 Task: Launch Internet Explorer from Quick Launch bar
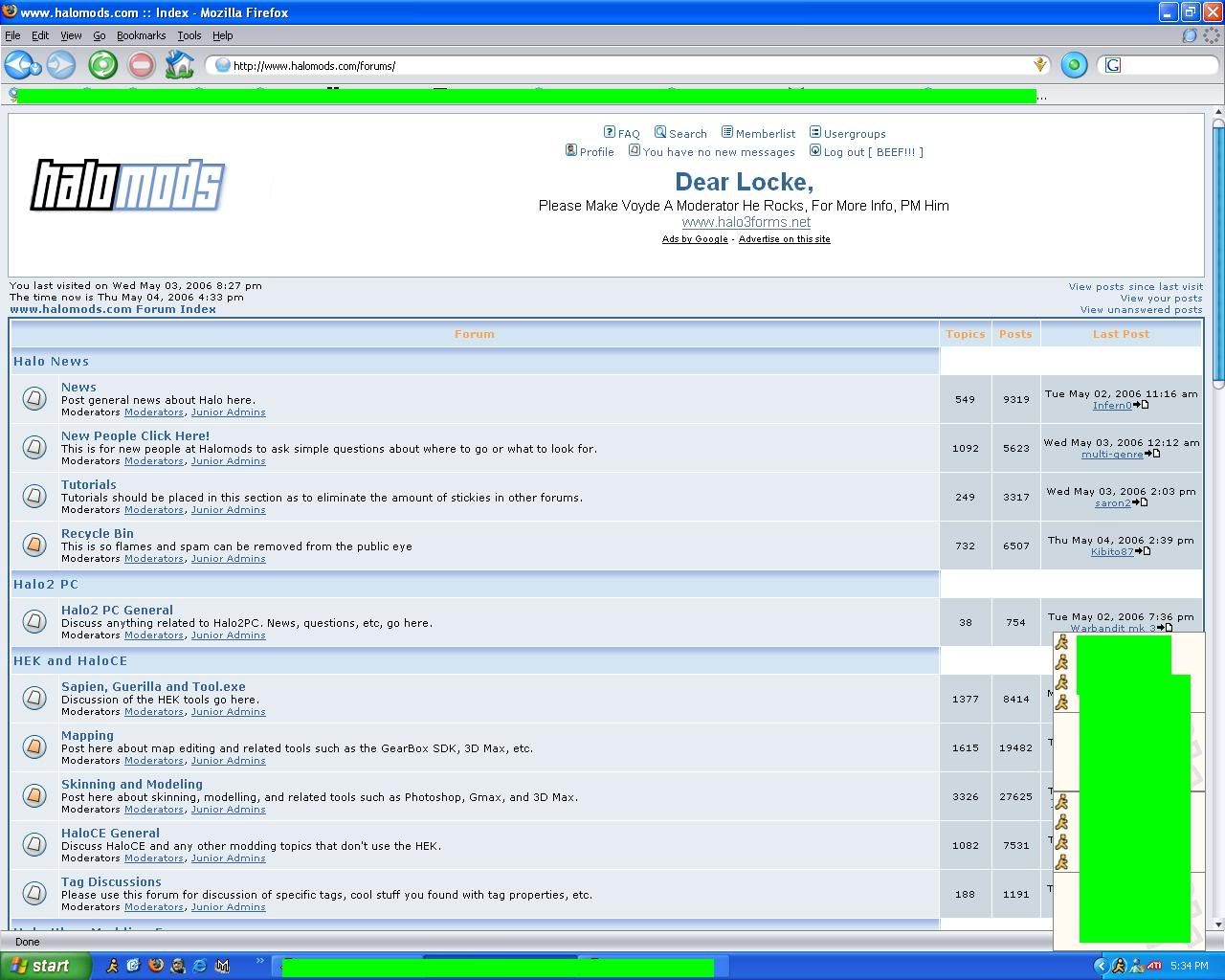(200, 966)
